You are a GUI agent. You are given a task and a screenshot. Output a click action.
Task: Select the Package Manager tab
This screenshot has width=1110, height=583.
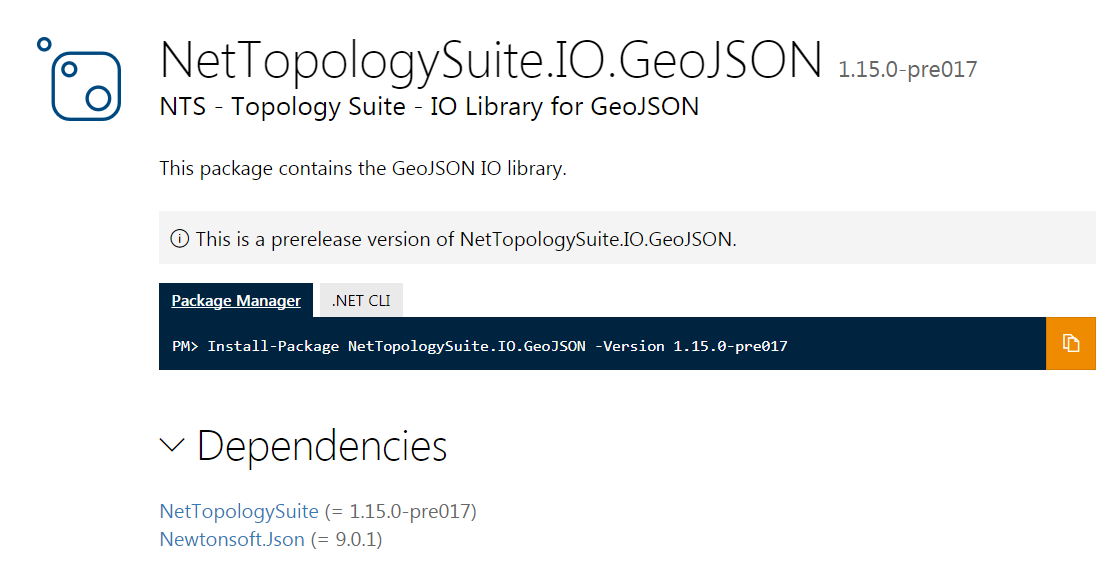click(236, 299)
